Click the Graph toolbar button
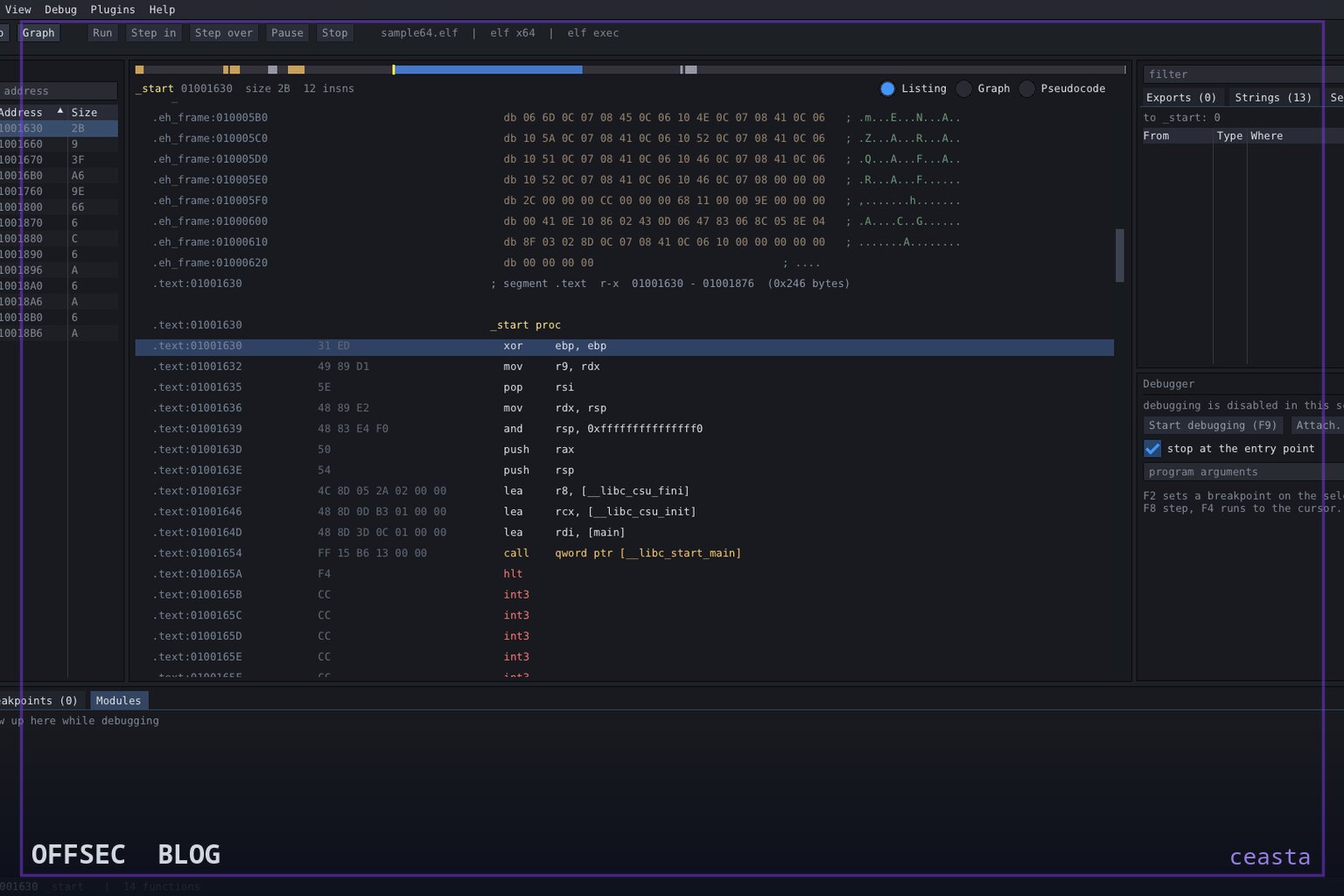Screen dimensions: 1344x896 pyautogui.click(x=38, y=33)
